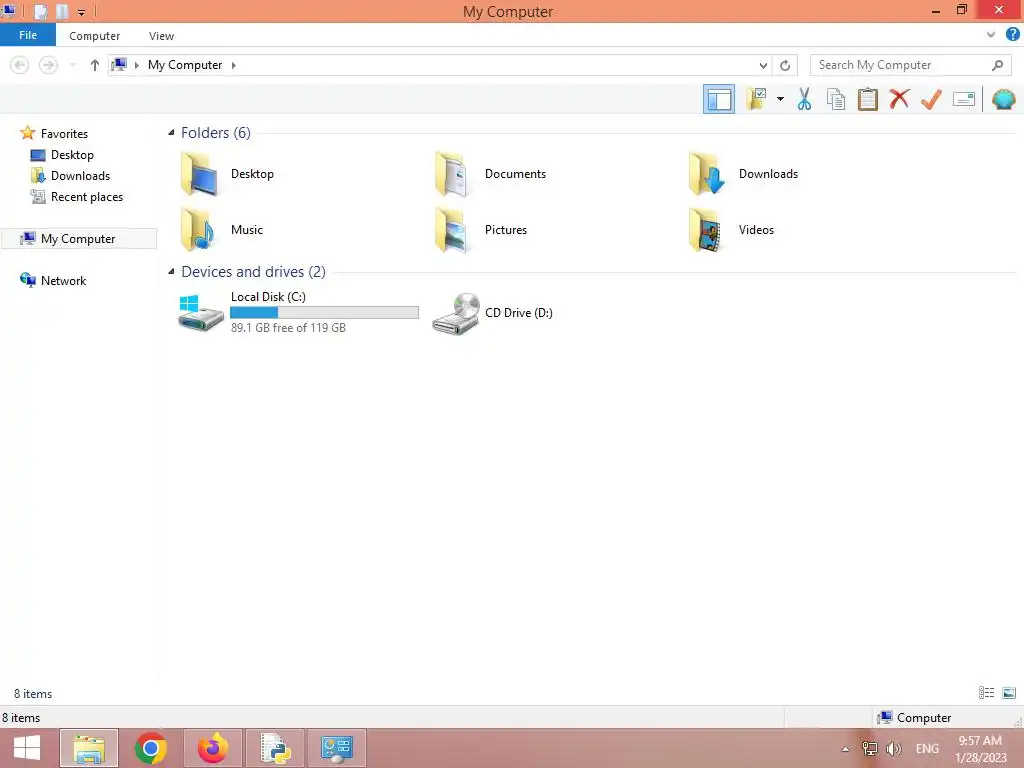Open the Customize Quick Access Toolbar dropdown

[x=81, y=12]
